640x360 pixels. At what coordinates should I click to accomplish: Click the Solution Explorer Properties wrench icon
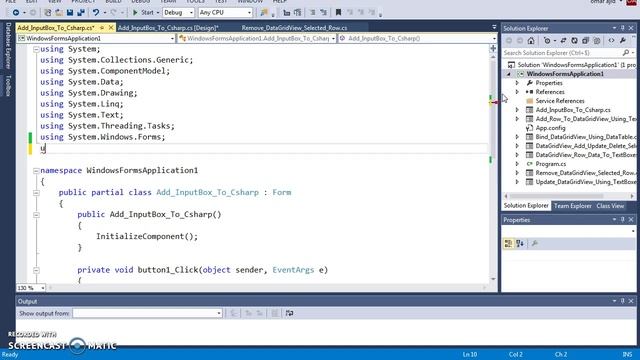pyautogui.click(x=622, y=40)
